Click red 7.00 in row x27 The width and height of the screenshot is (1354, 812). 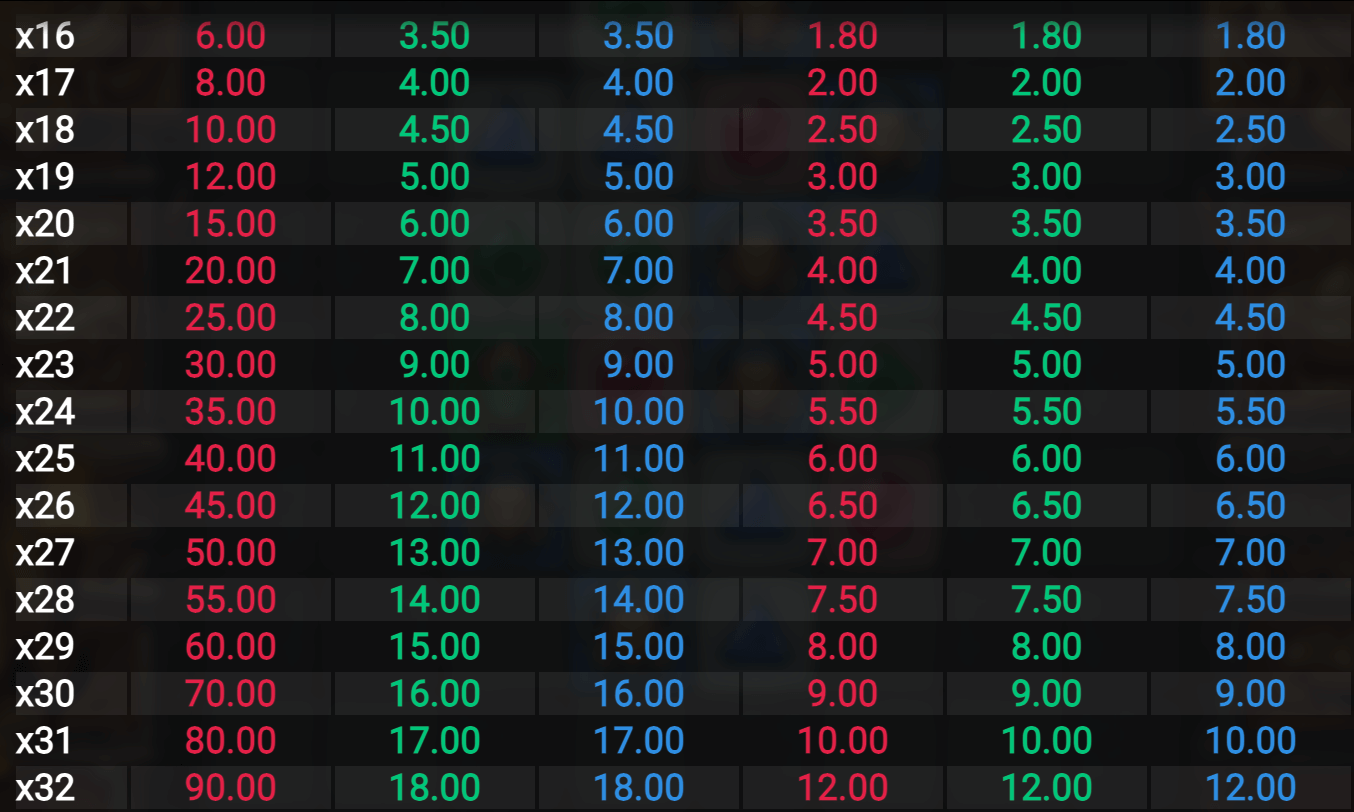(x=843, y=553)
